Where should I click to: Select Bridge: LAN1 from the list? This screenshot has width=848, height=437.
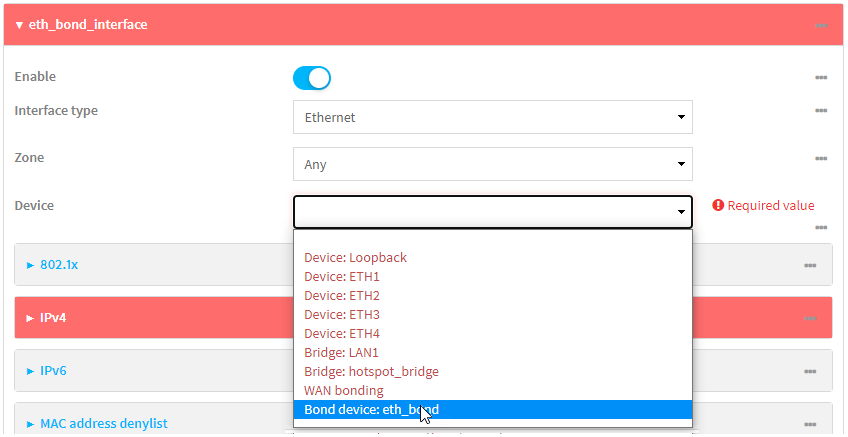341,352
